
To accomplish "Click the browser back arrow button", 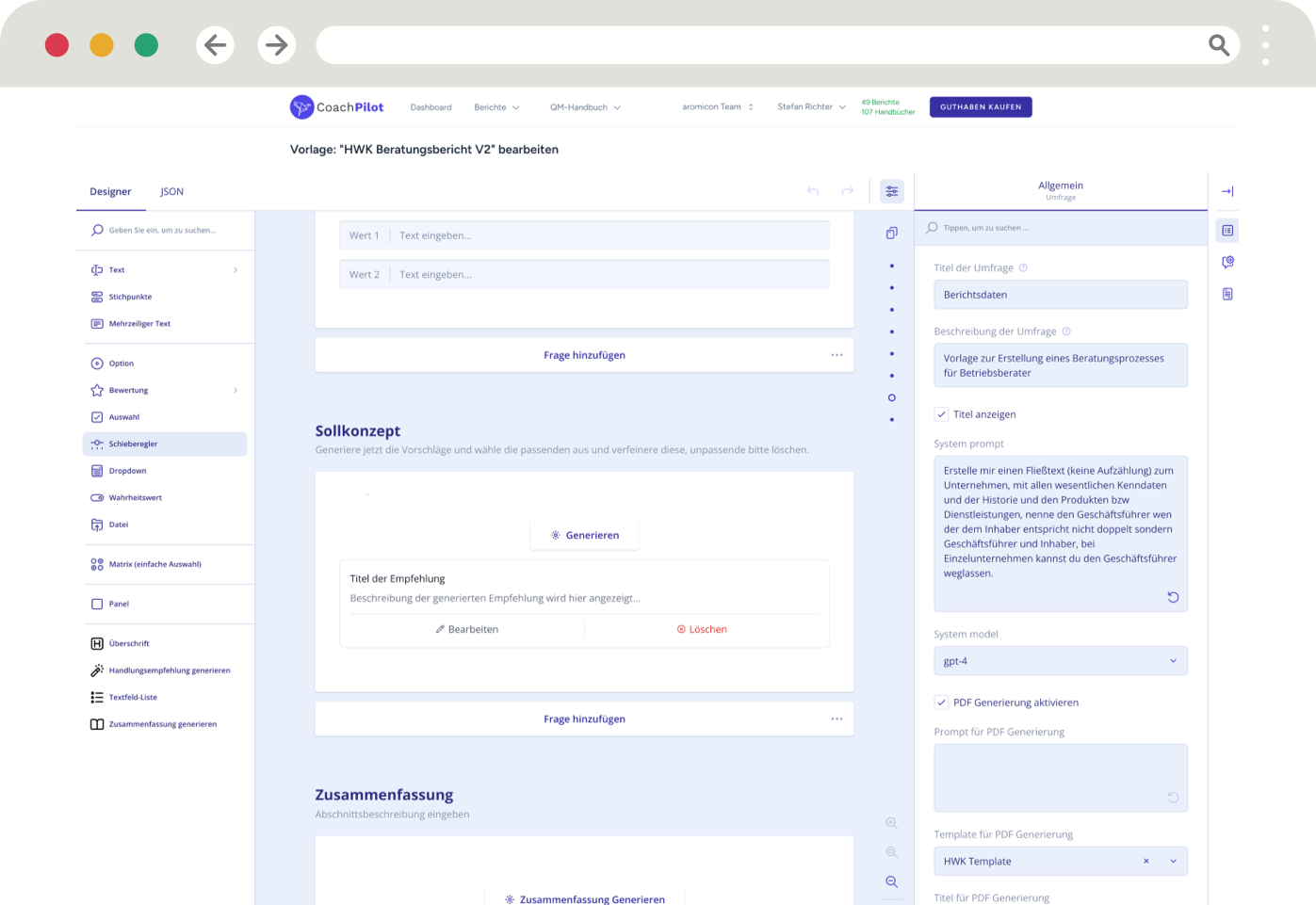I will (x=216, y=45).
